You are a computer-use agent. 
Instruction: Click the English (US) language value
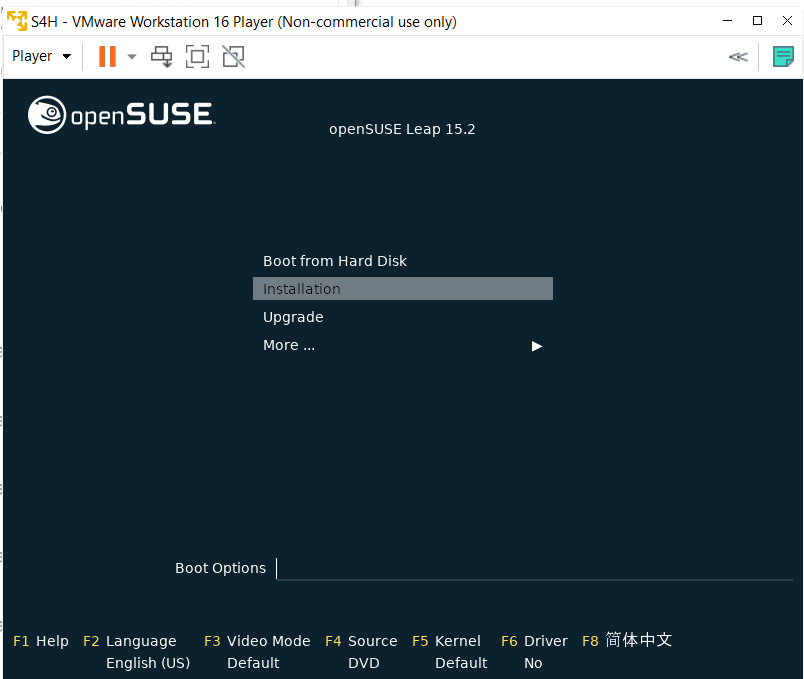(x=148, y=663)
